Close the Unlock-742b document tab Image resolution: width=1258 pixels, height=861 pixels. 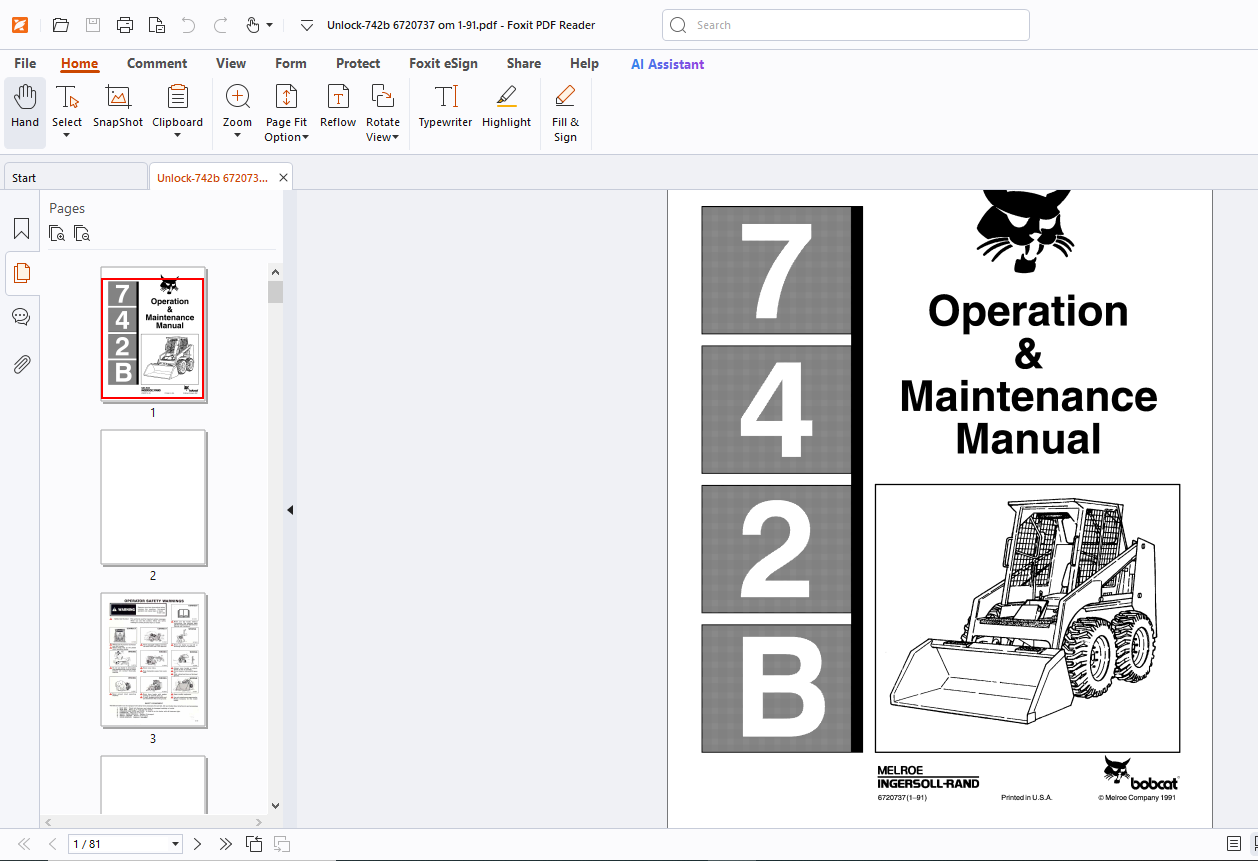pyautogui.click(x=283, y=178)
